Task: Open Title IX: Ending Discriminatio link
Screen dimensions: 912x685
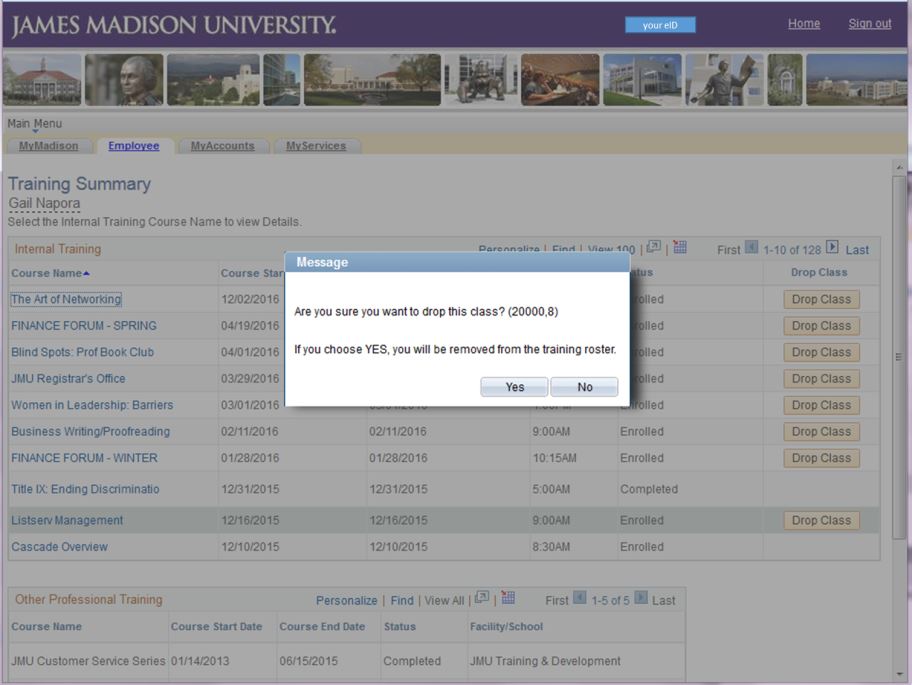Action: (x=85, y=489)
